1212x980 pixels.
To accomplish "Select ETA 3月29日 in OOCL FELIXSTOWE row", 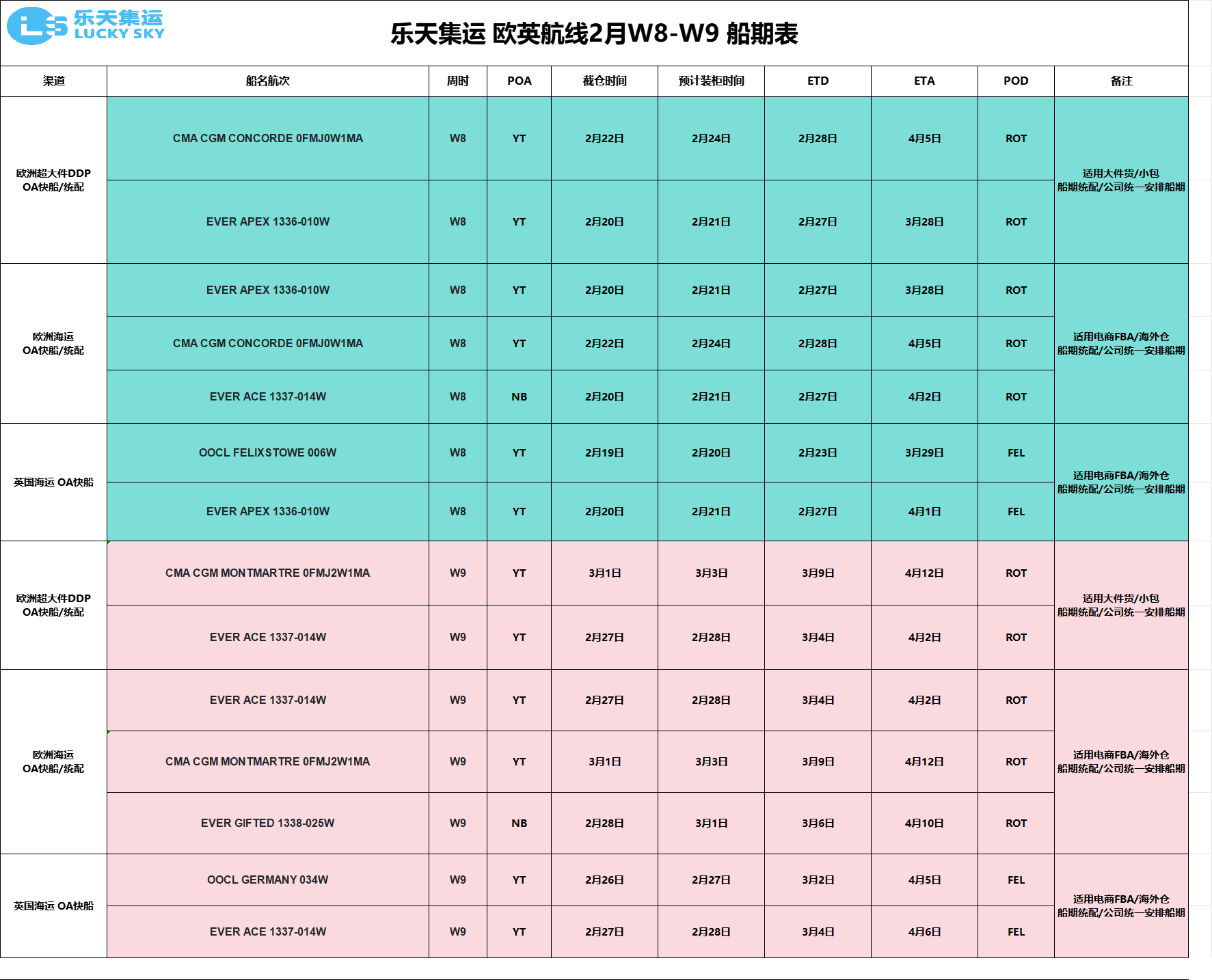I will (925, 453).
